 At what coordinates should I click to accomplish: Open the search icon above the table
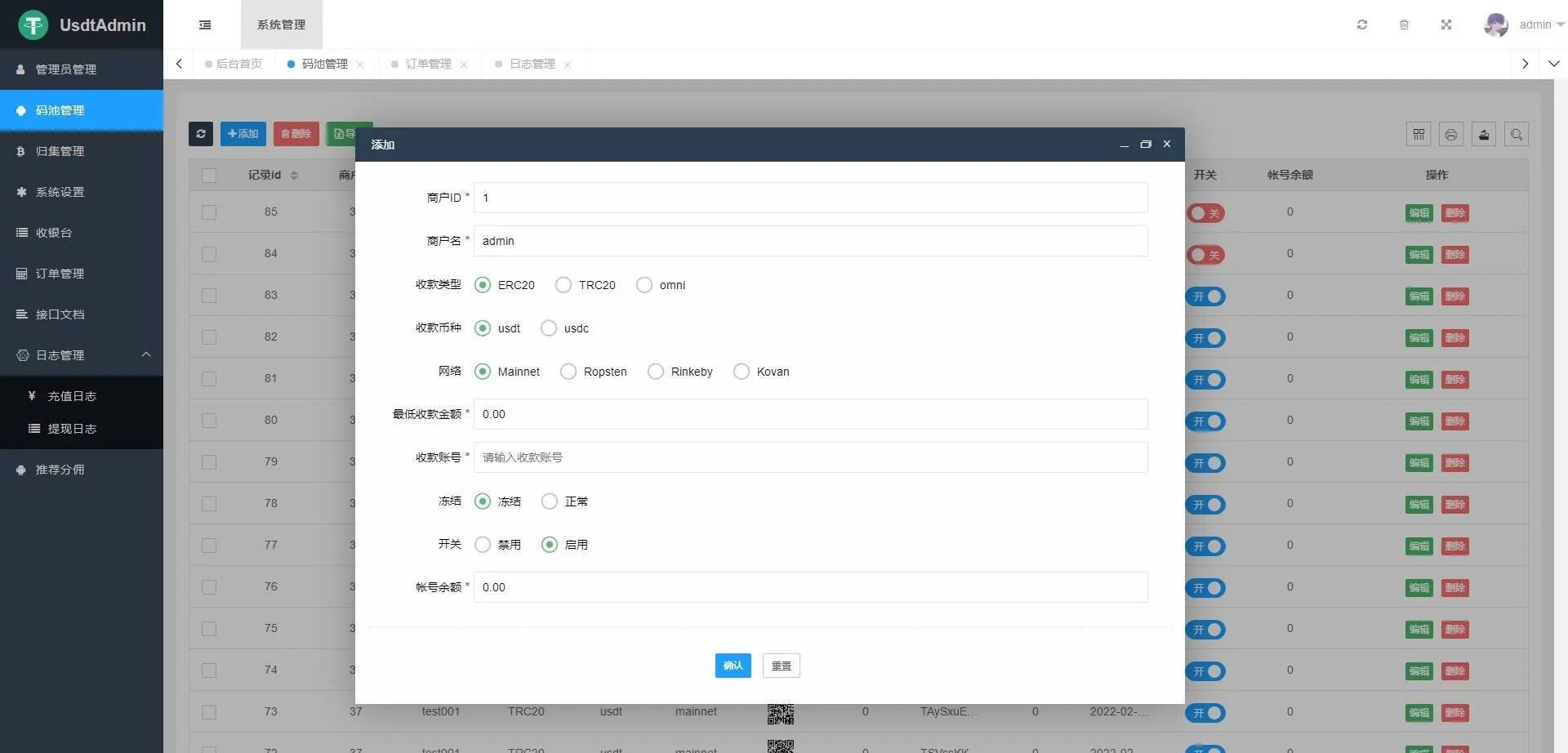(x=1517, y=134)
